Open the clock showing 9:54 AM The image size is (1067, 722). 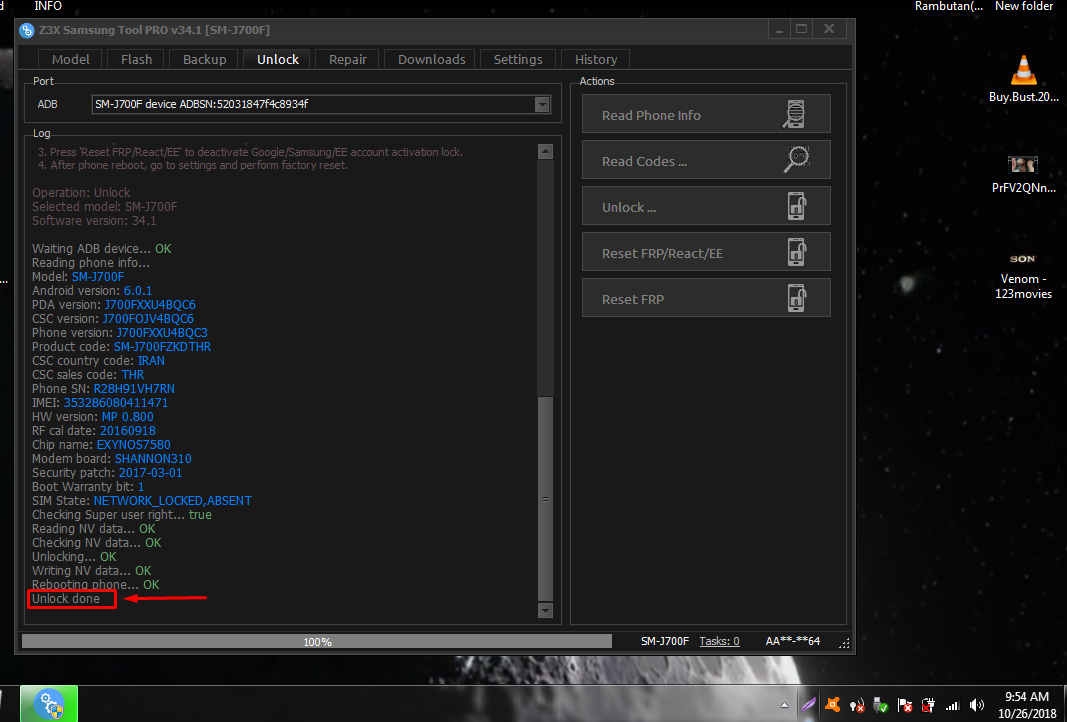pyautogui.click(x=1027, y=704)
